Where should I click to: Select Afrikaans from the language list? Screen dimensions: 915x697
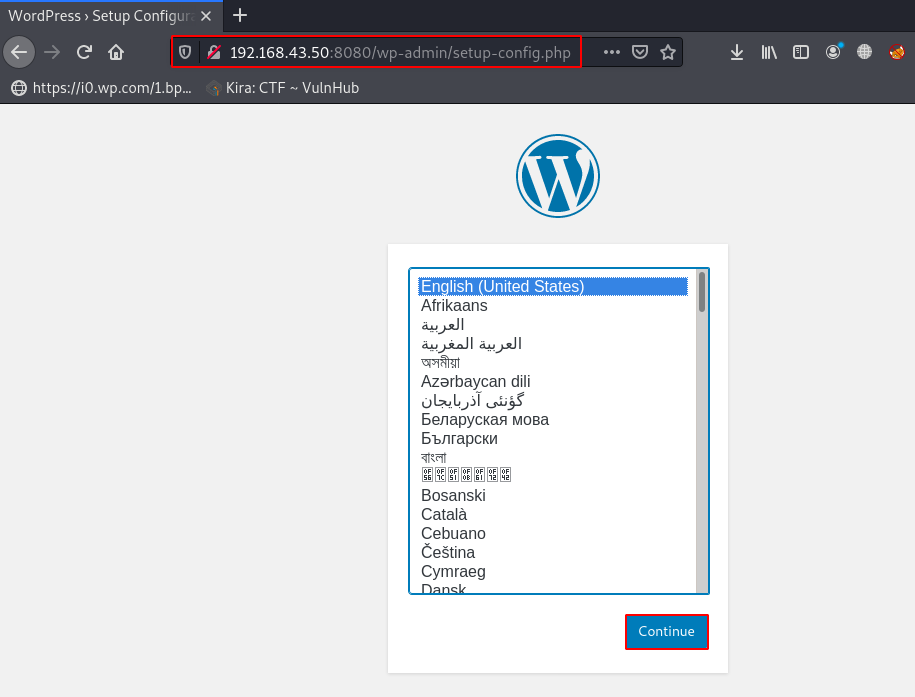553,306
